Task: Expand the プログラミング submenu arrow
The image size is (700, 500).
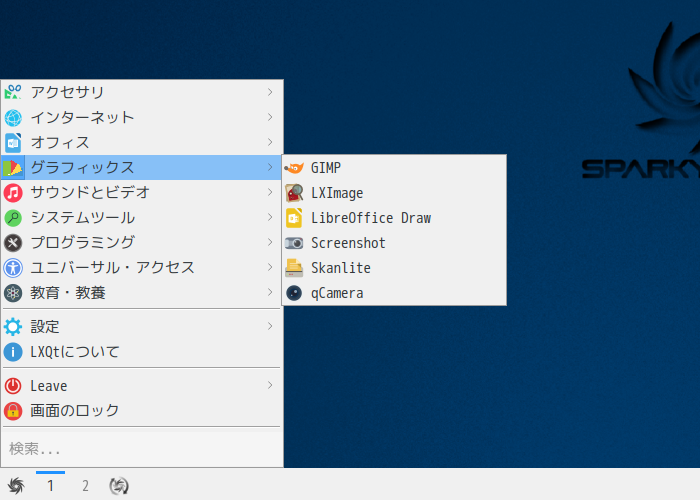Action: pyautogui.click(x=270, y=242)
